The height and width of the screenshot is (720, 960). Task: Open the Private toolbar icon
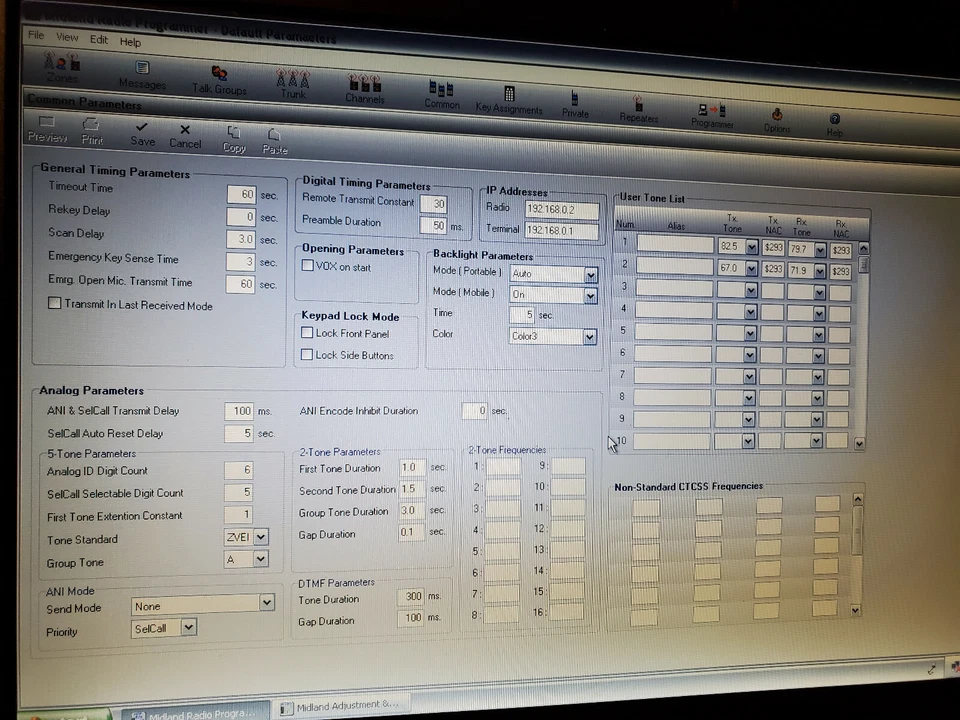(x=575, y=104)
